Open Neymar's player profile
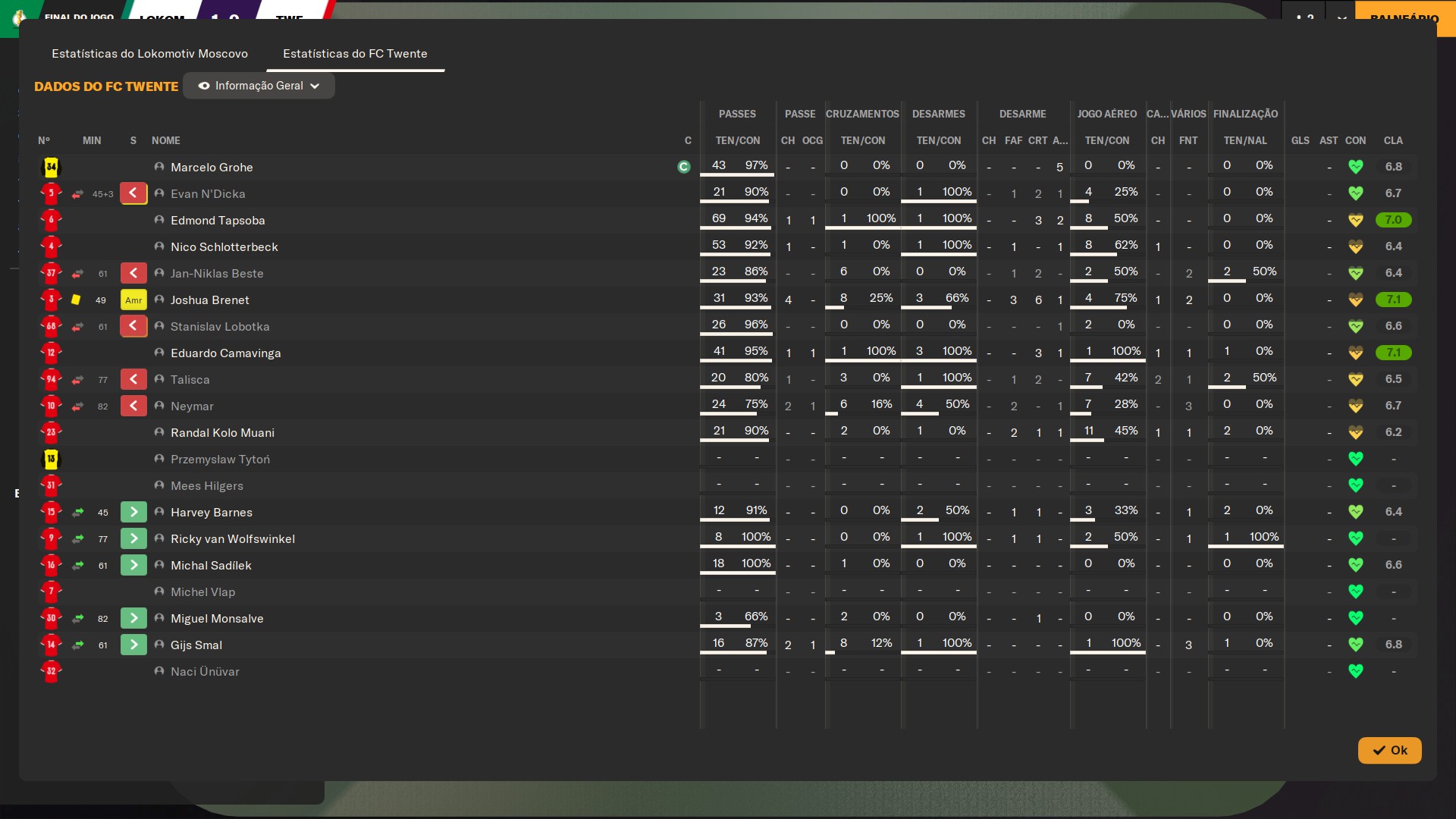This screenshot has width=1456, height=819. coord(192,406)
